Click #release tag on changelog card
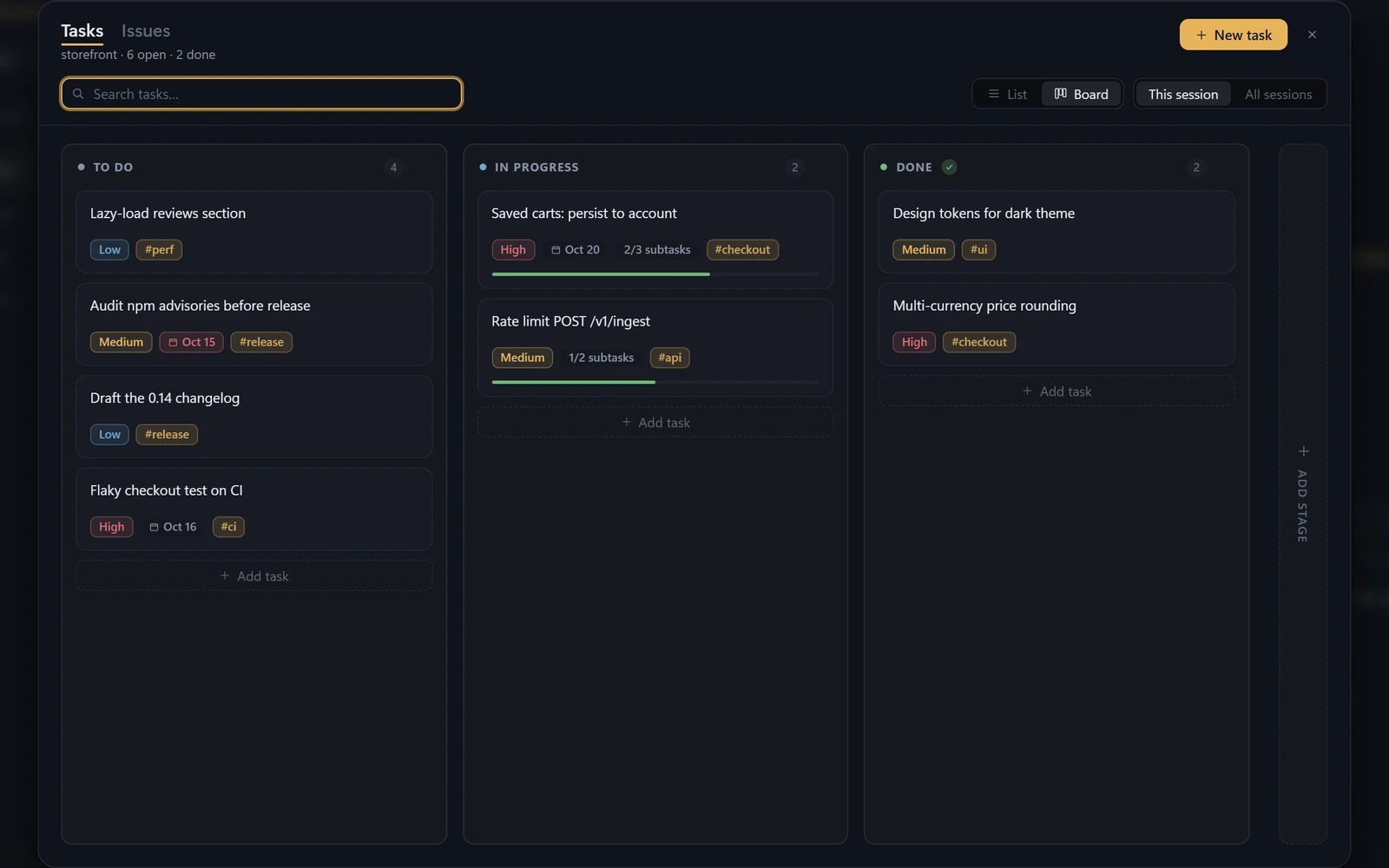Viewport: 1389px width, 868px height. point(167,435)
